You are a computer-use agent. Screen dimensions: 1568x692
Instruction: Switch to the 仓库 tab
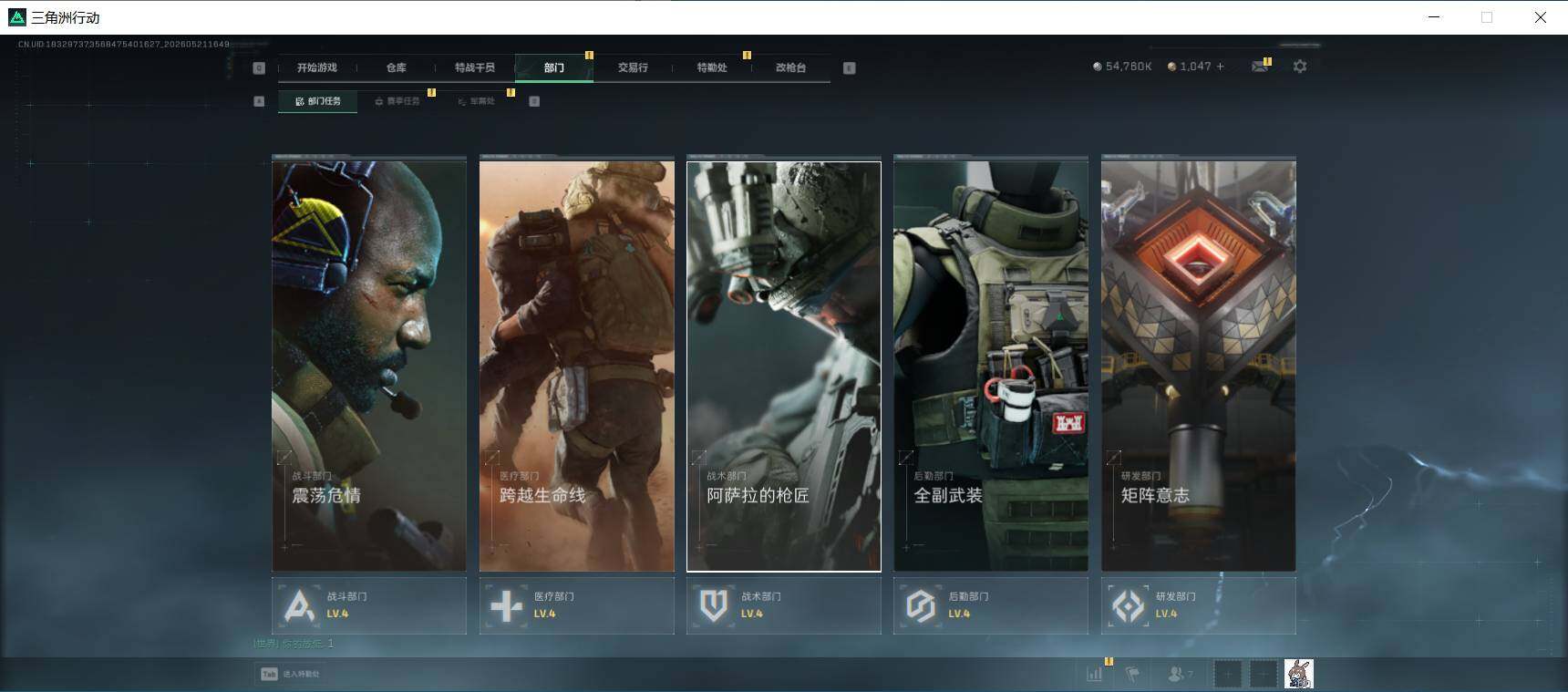[396, 67]
